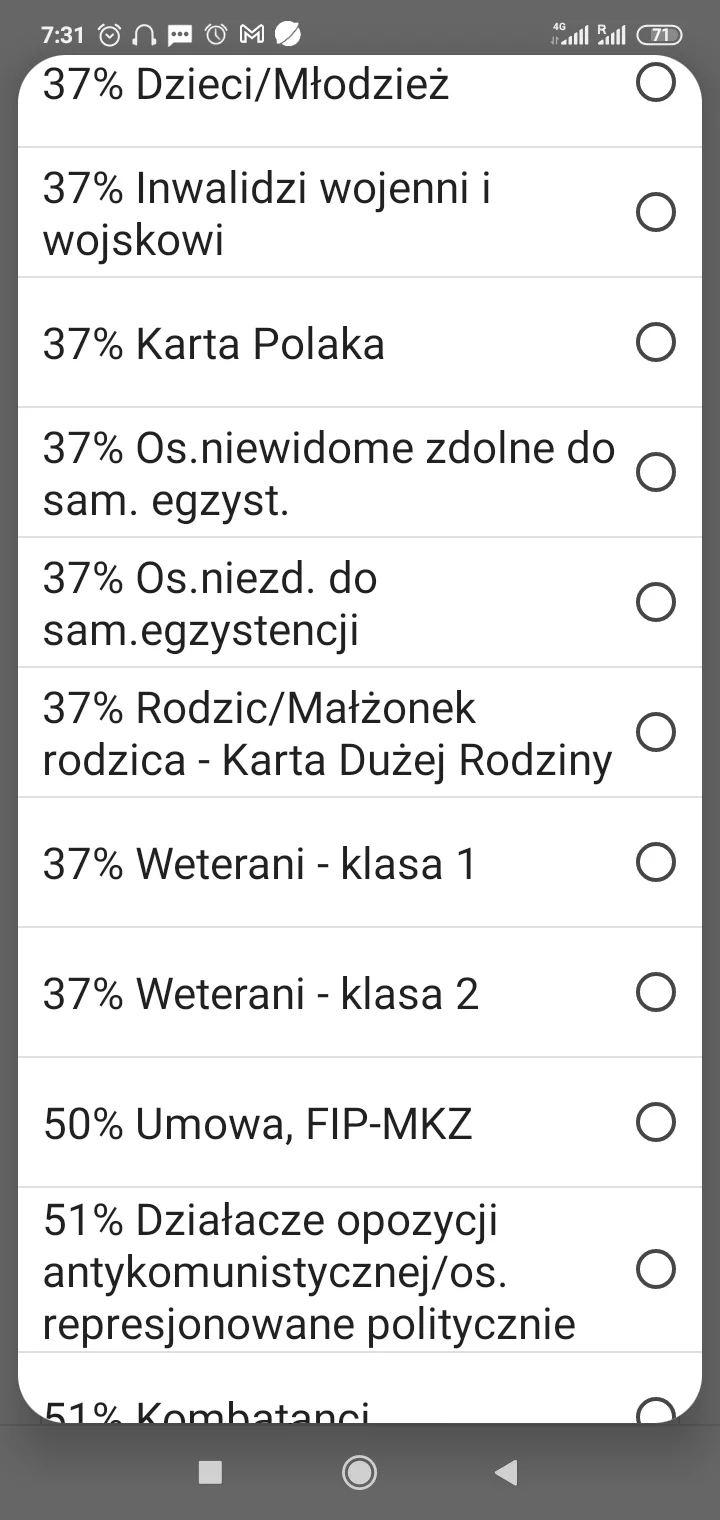Screen dimensions: 720x1520
Task: Select the 37% Dzieci/Młodzież radio button
Action: (656, 83)
